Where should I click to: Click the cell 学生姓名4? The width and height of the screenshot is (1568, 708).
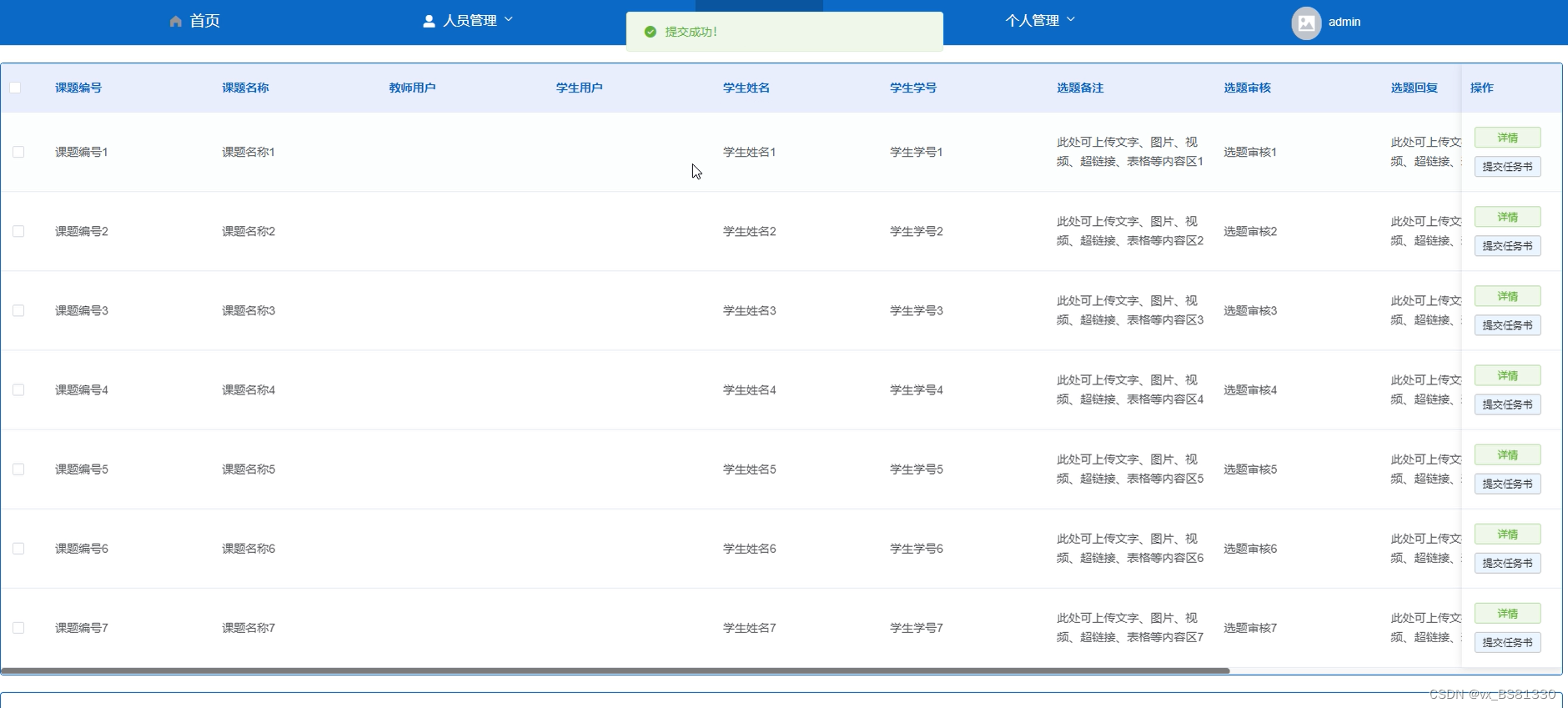click(750, 389)
